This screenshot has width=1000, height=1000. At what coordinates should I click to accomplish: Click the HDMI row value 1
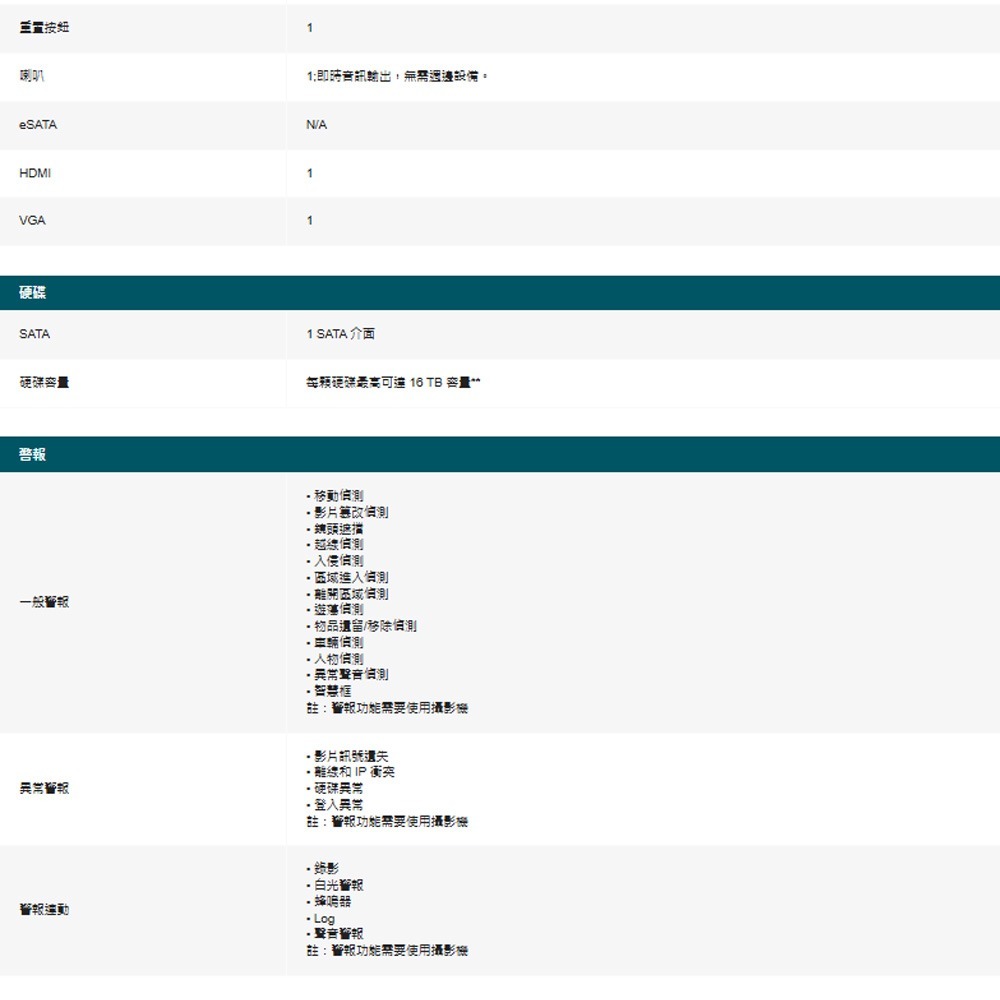(x=308, y=173)
